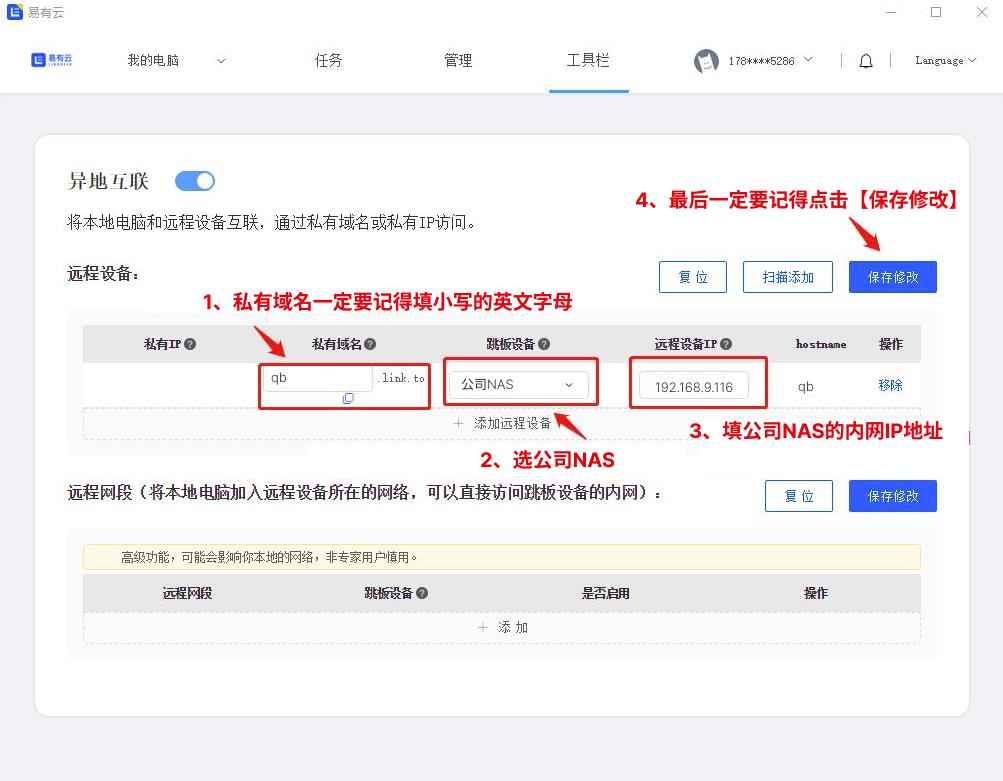Click the 扫描添加 button
This screenshot has width=1003, height=781.
coord(788,277)
